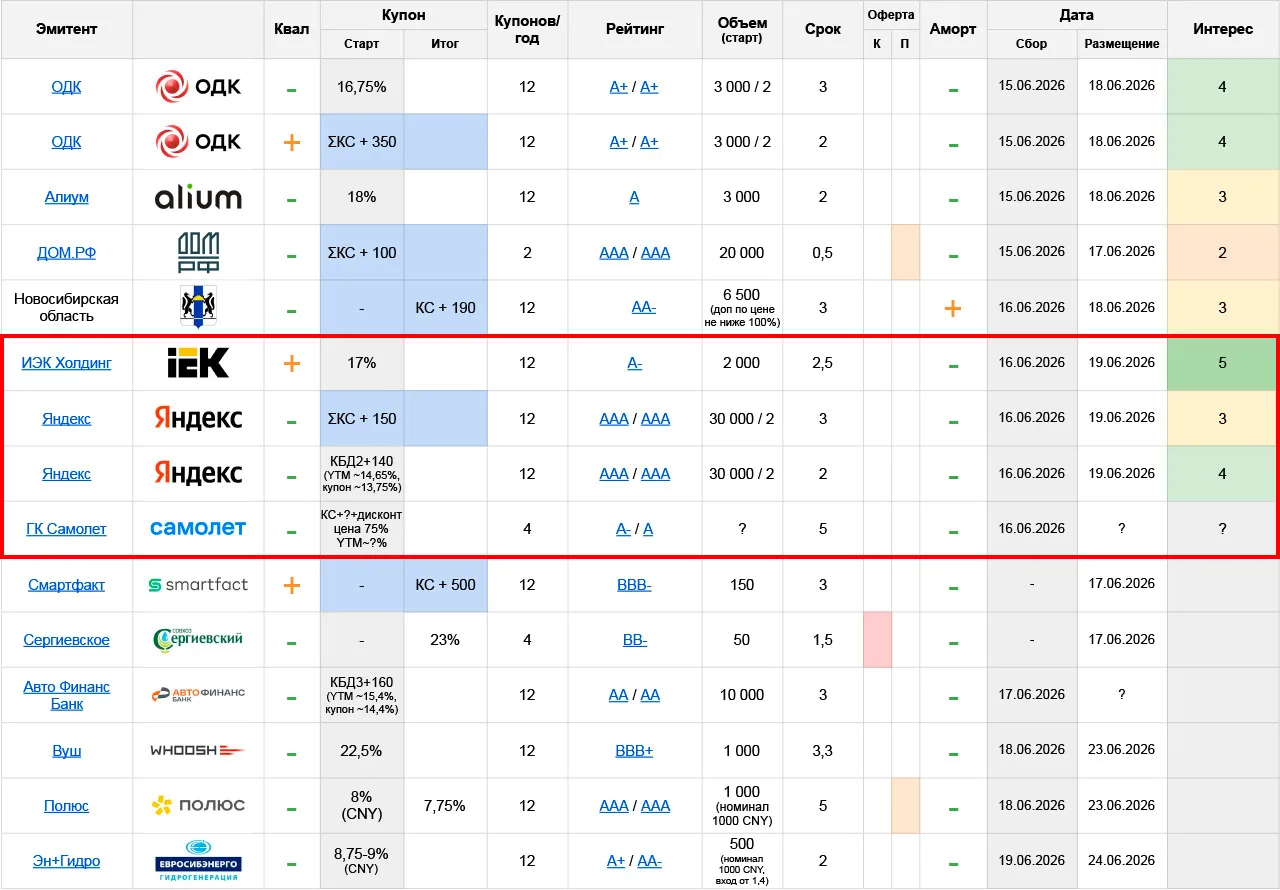The width and height of the screenshot is (1280, 890).
Task: Click the самолет blue logo
Action: pos(198,527)
